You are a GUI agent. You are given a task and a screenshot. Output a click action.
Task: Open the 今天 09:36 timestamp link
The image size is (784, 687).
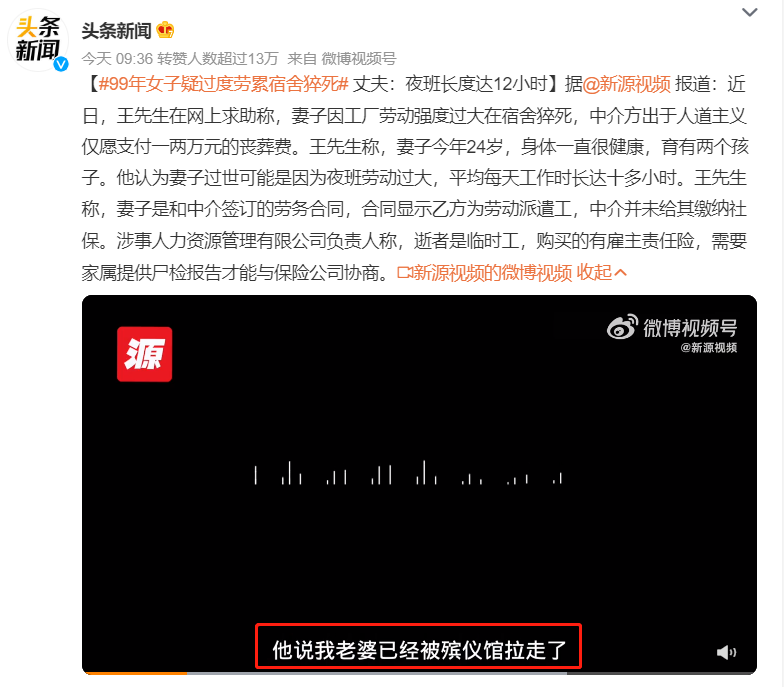pyautogui.click(x=117, y=59)
